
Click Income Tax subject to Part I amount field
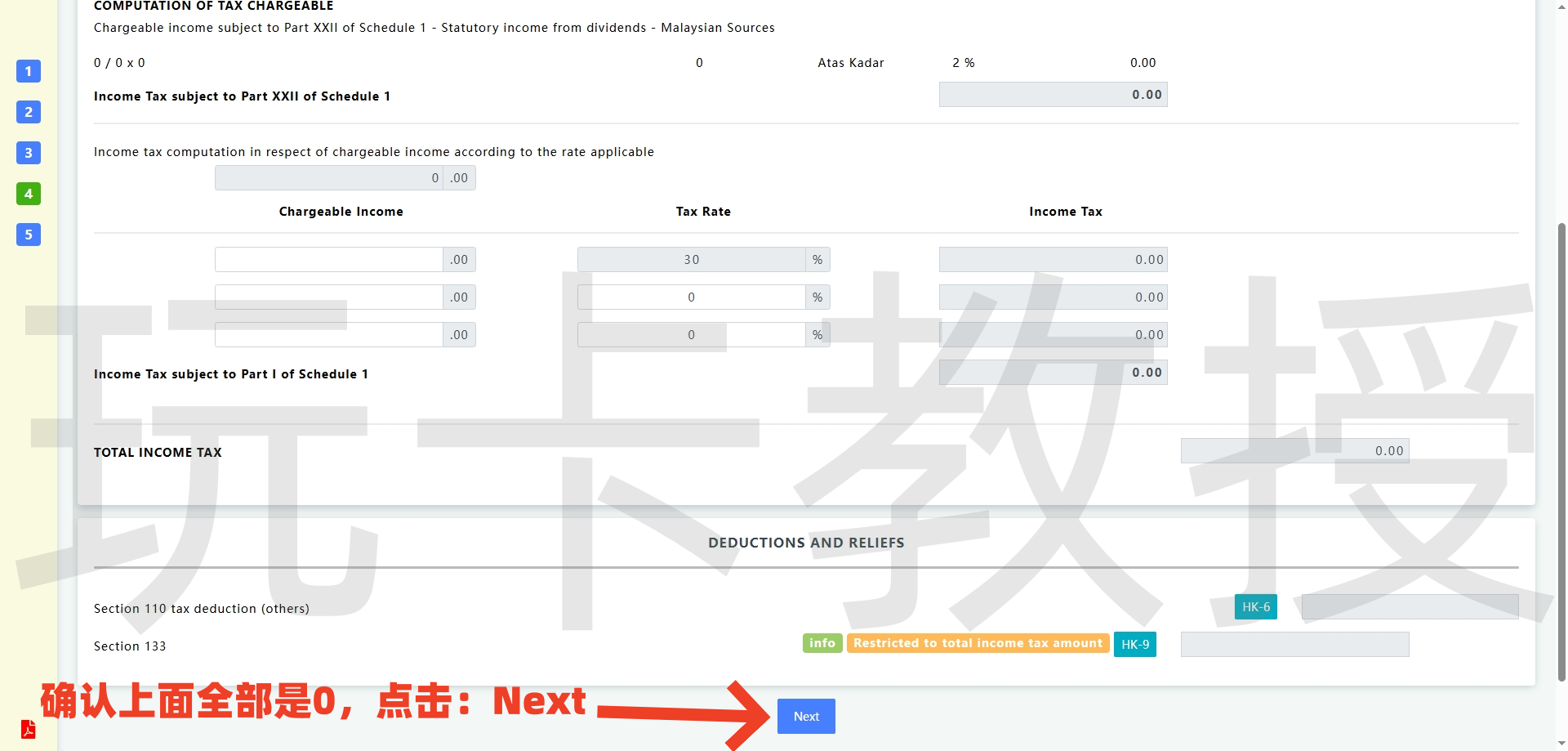click(1053, 373)
